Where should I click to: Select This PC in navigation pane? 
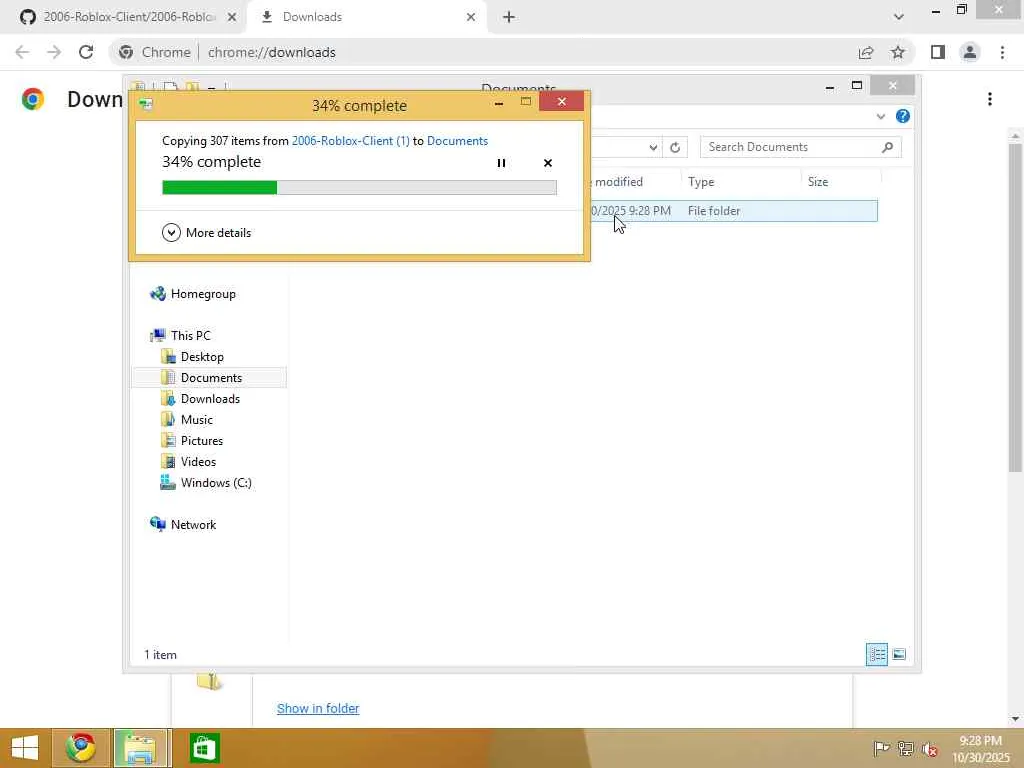(190, 336)
